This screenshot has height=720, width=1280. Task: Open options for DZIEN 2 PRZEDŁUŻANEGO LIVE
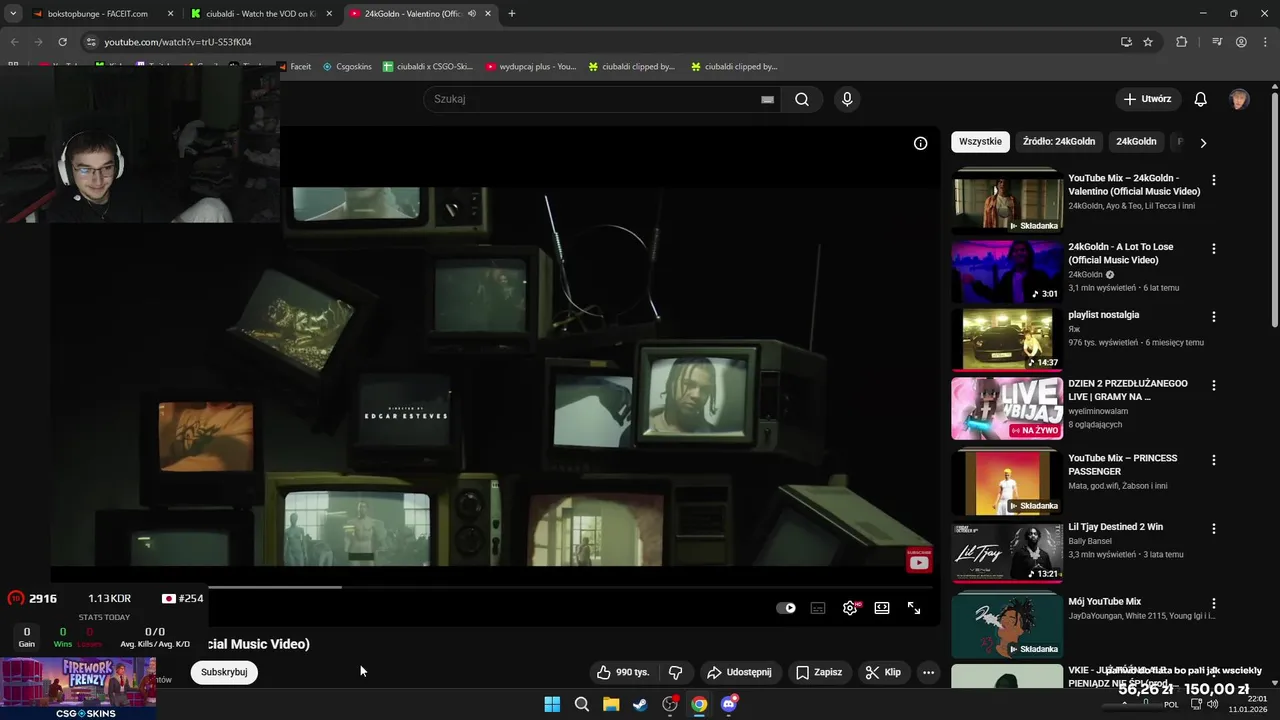point(1214,385)
